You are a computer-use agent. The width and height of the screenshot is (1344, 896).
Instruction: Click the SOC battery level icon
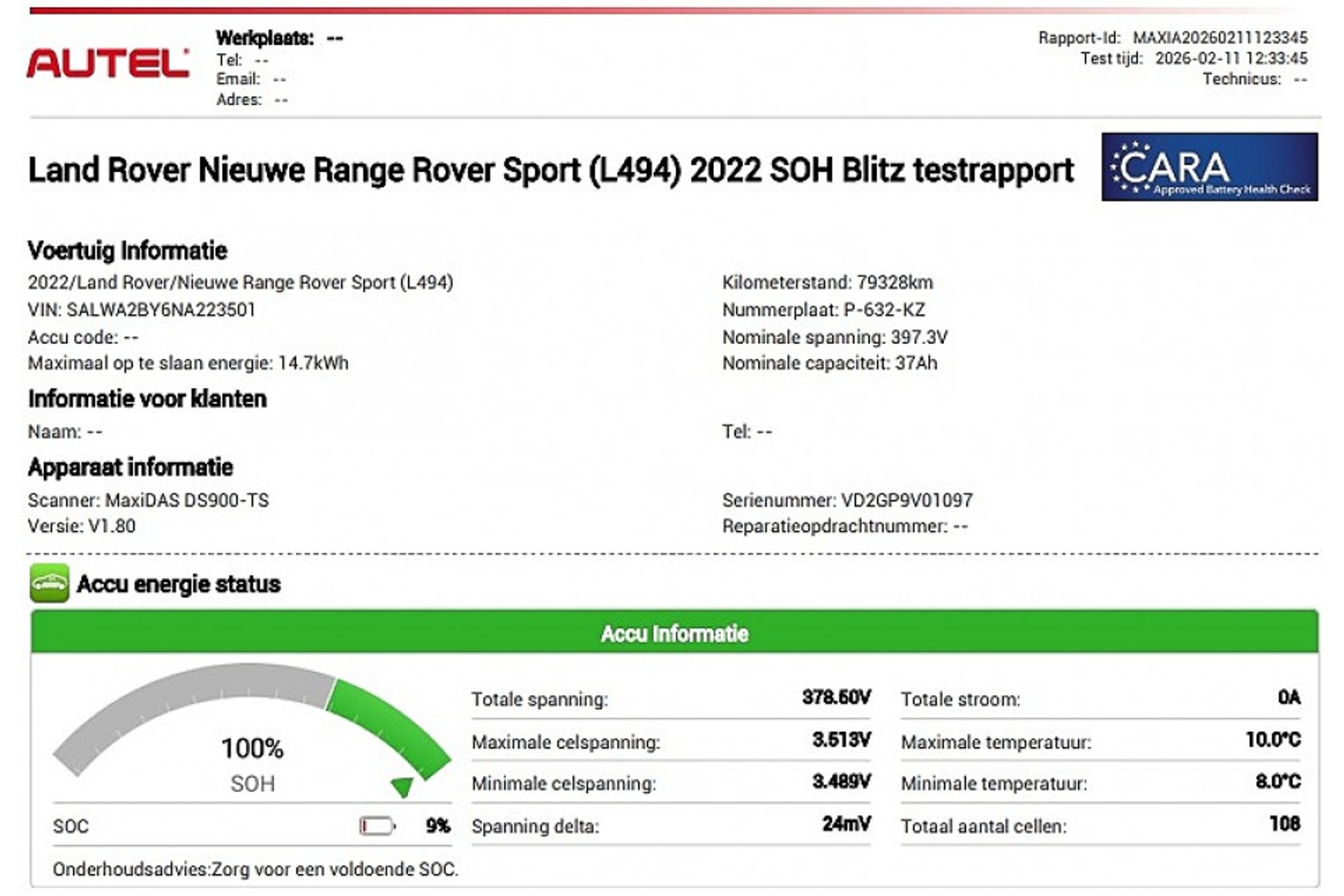[x=377, y=826]
